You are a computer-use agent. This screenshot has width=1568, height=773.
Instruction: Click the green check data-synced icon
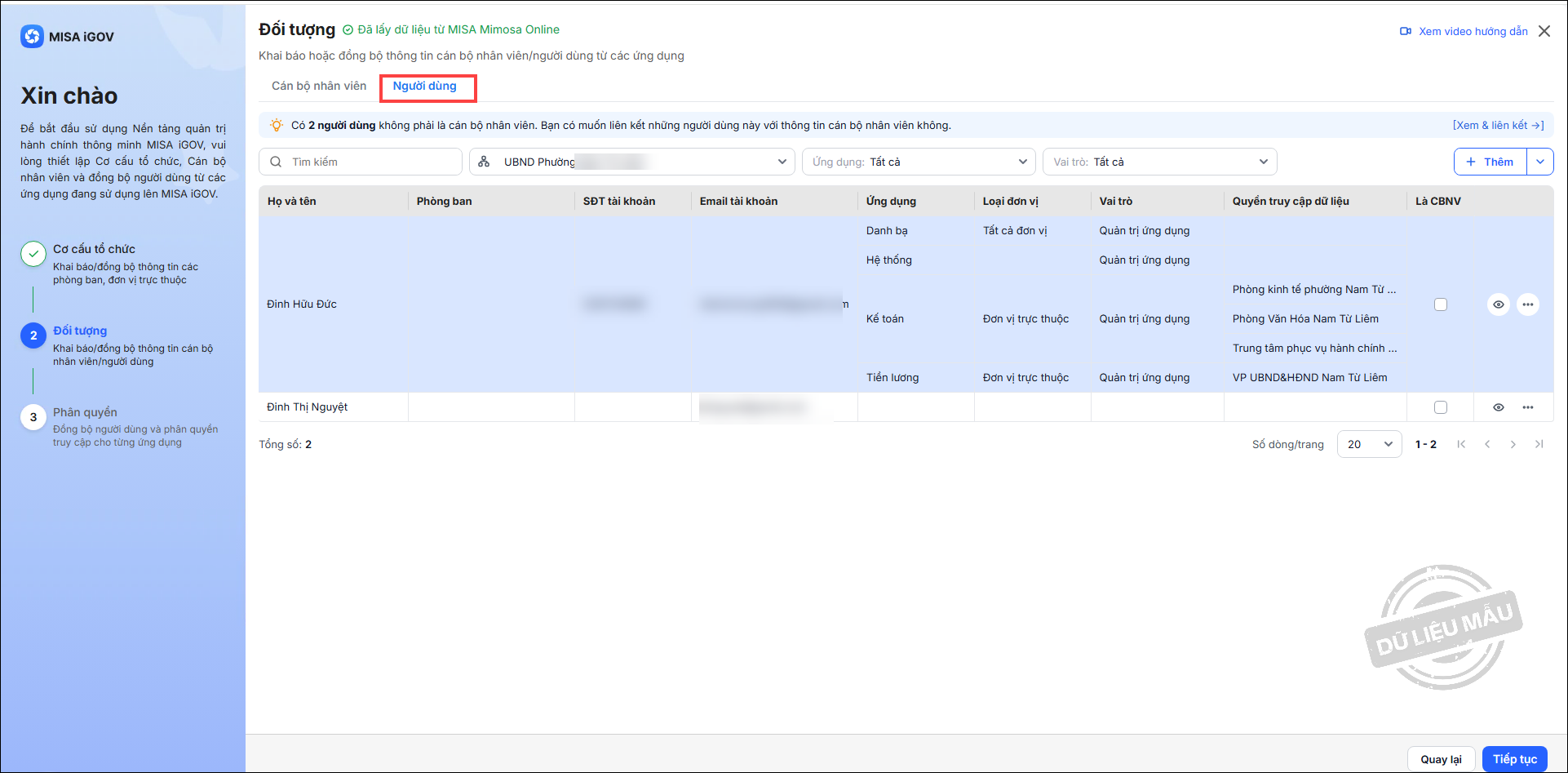348,30
